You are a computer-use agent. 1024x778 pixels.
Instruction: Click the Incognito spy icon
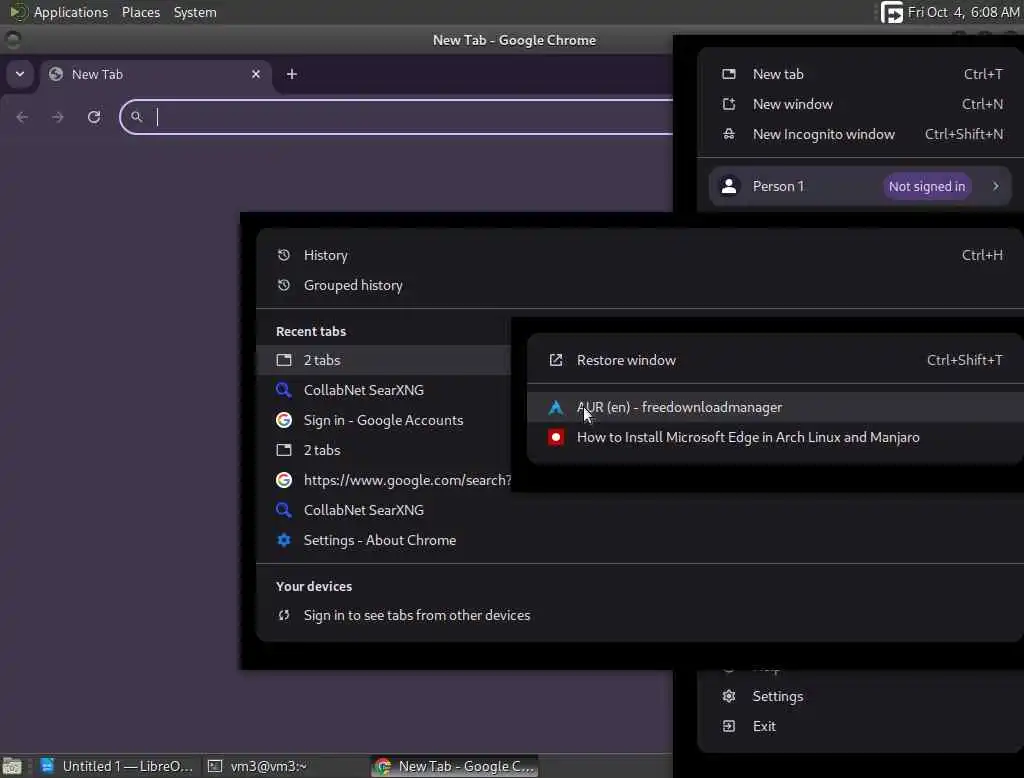(x=729, y=134)
